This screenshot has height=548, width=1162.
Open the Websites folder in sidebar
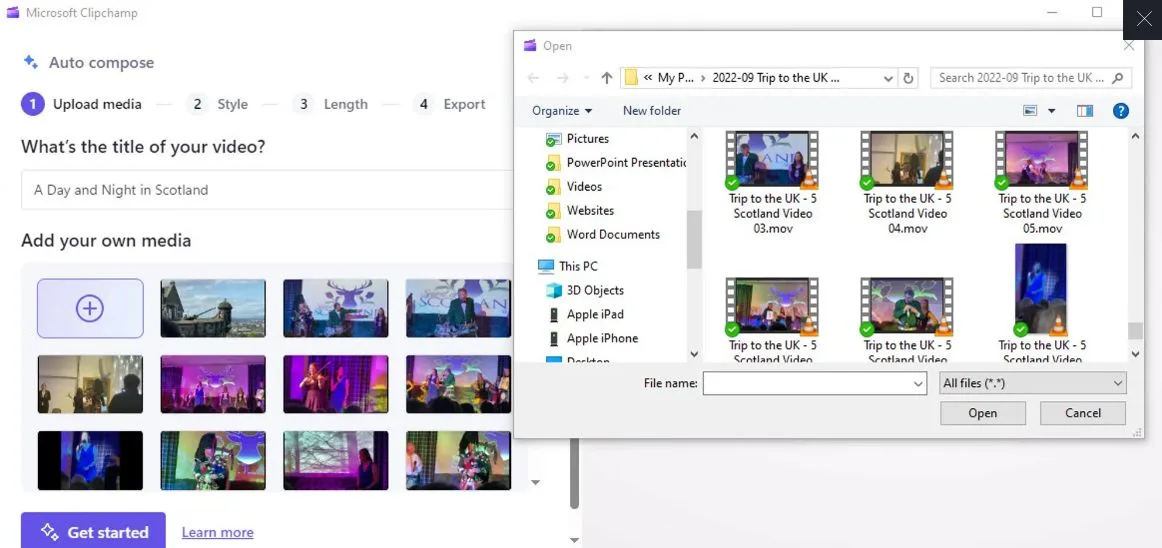pos(590,211)
